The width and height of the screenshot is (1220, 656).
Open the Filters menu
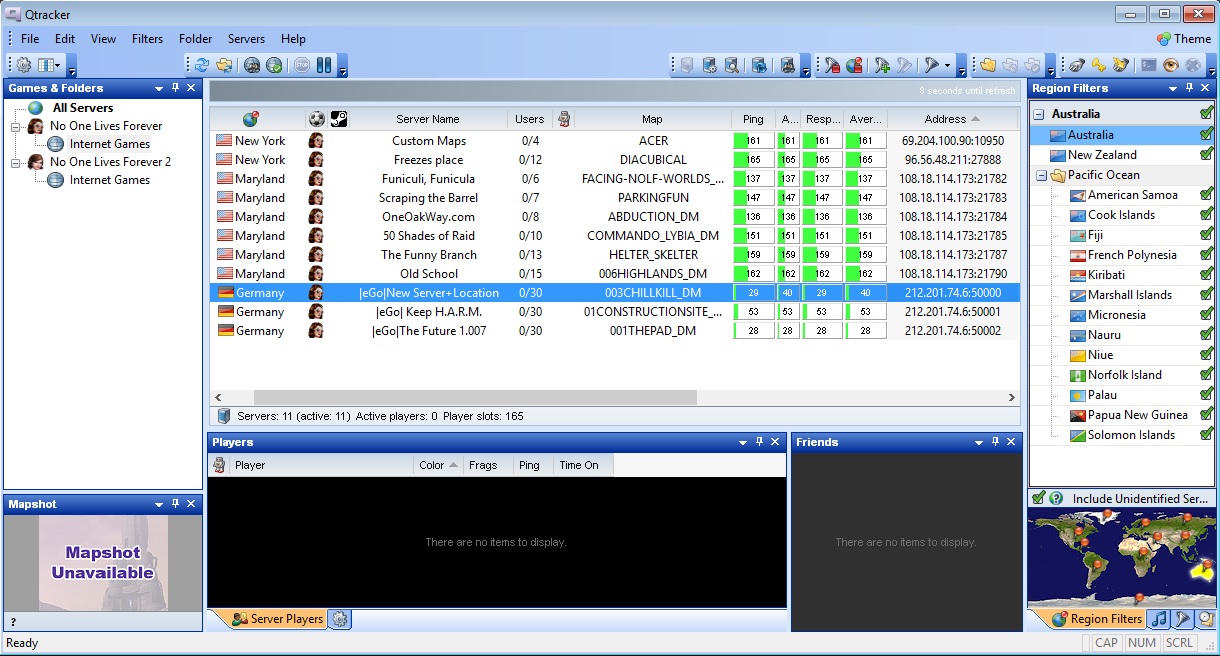coord(147,39)
